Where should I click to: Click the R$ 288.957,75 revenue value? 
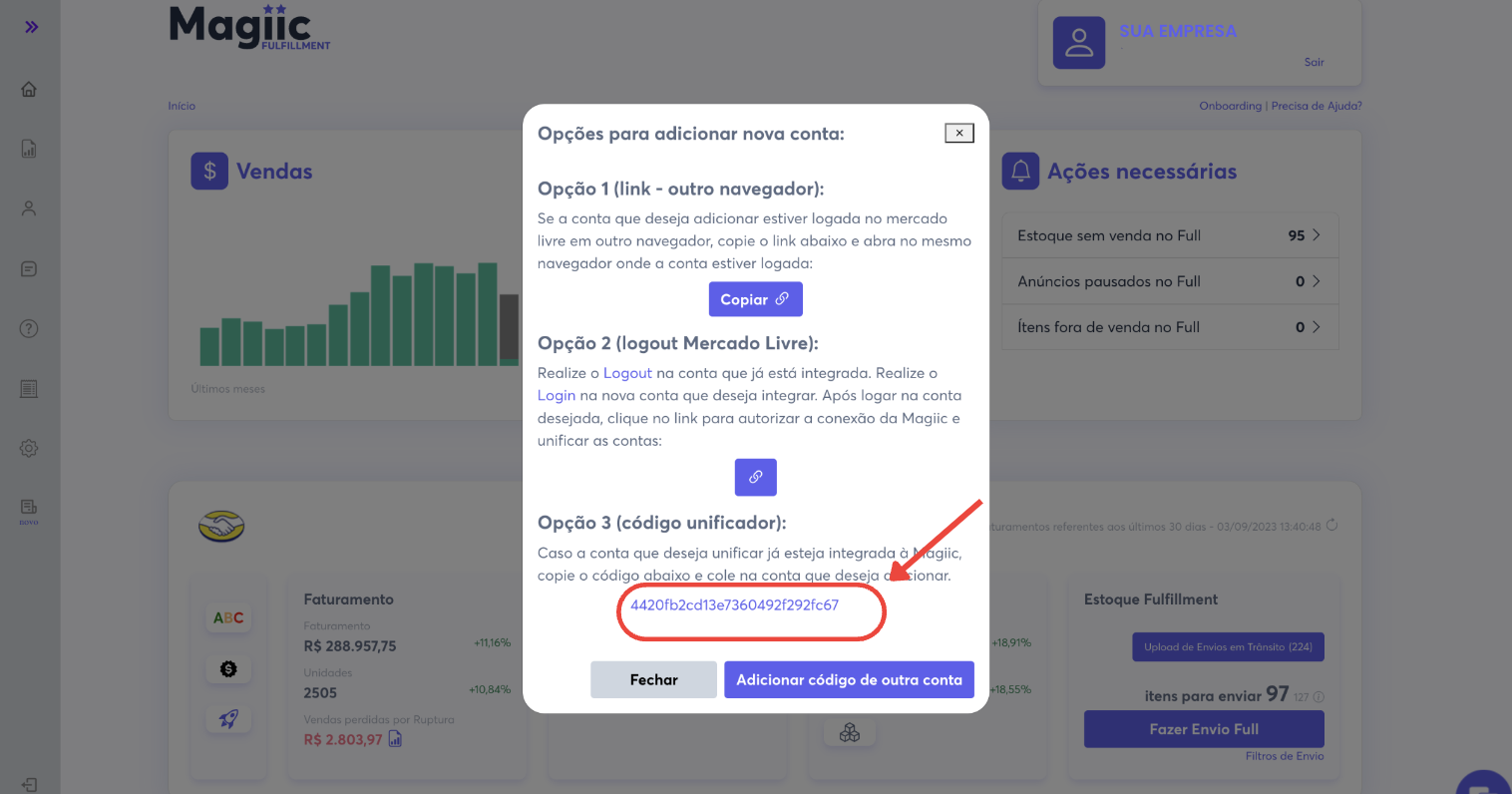(x=350, y=646)
